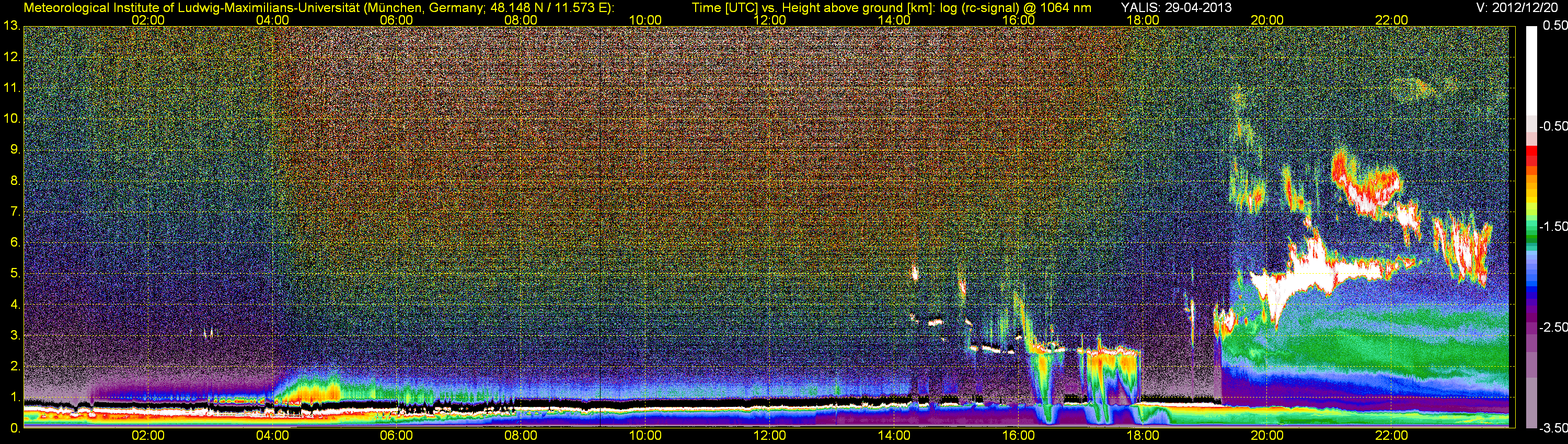Click the 02:00 label on the top time axis
Image resolution: width=1568 pixels, height=444 pixels.
click(x=148, y=20)
